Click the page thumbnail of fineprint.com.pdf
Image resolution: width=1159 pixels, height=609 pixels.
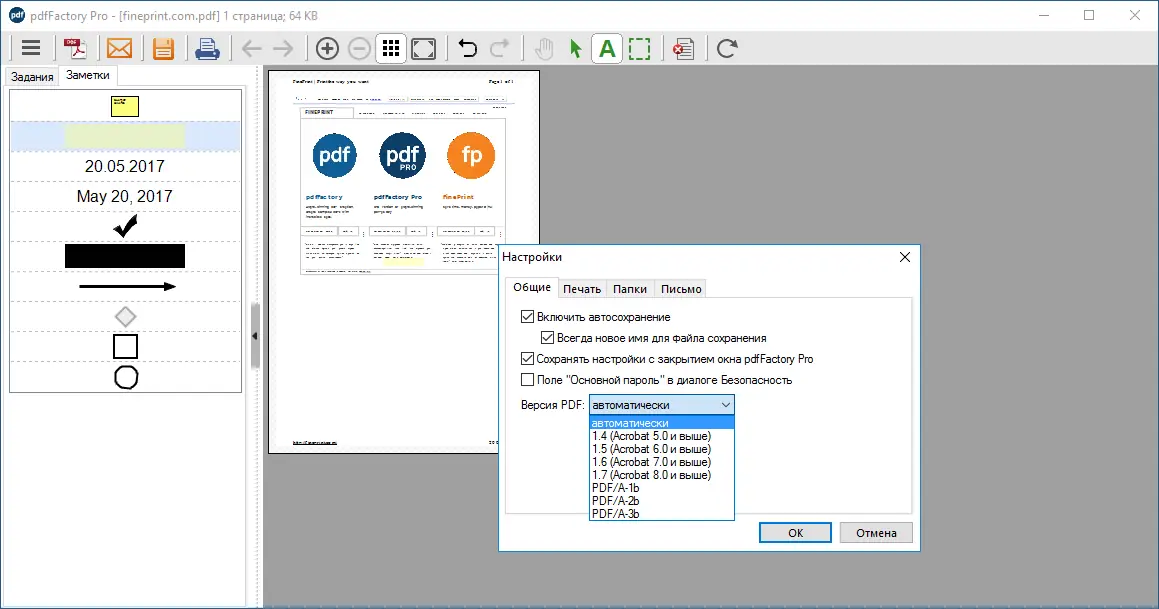coord(404,262)
